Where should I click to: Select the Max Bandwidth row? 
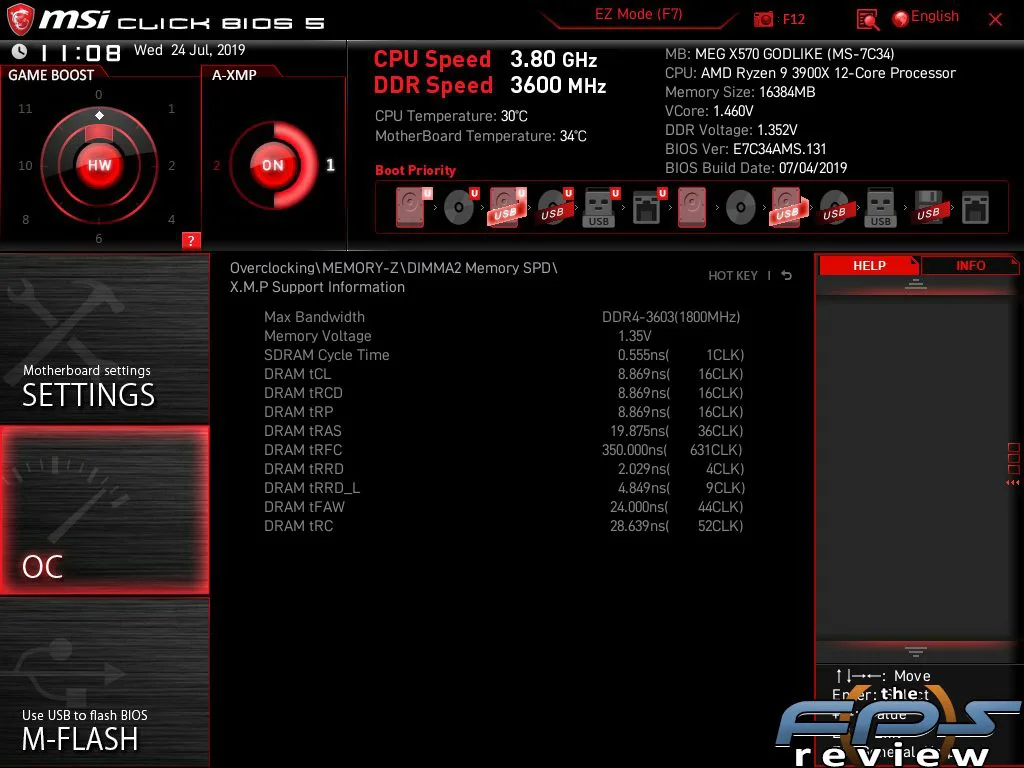click(503, 317)
